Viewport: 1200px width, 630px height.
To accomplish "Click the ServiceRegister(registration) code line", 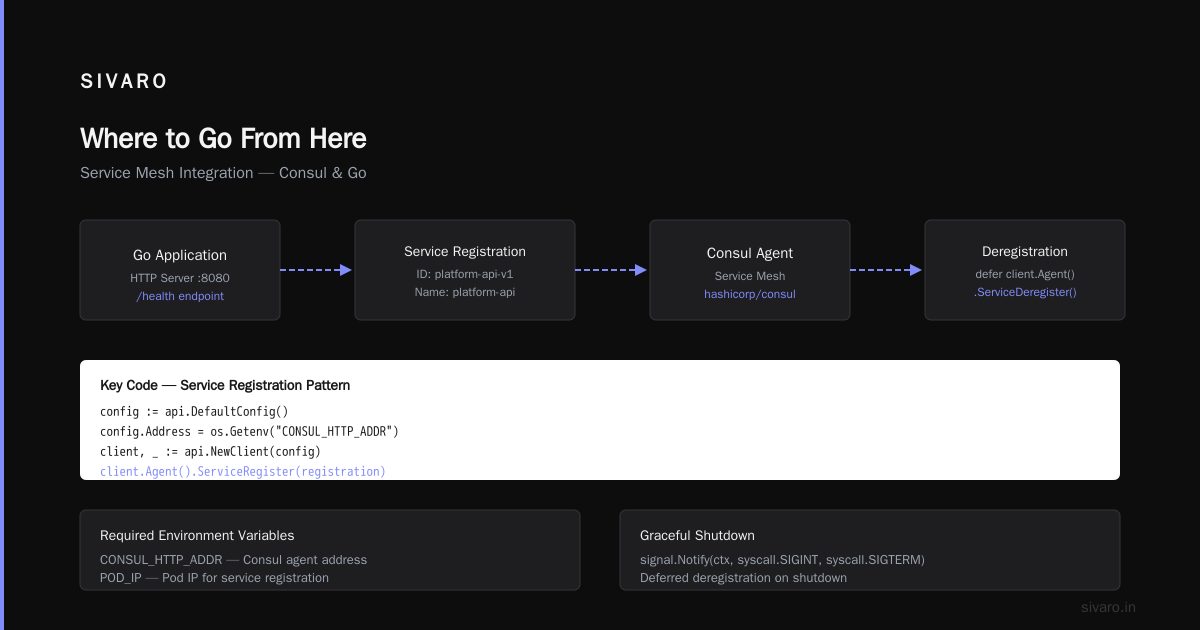I will click(x=243, y=471).
